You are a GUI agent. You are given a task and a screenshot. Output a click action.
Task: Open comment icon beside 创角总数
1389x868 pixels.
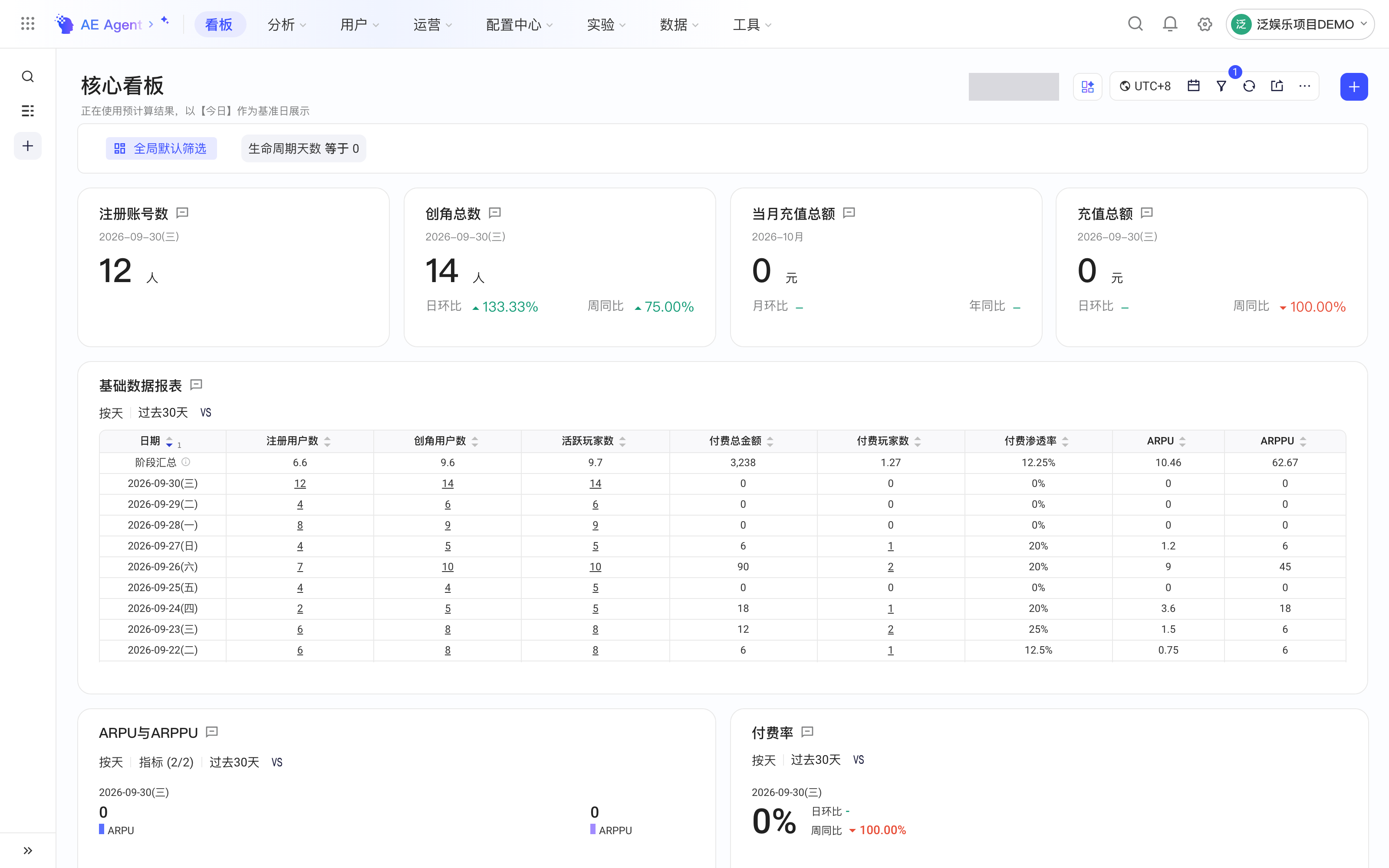[495, 213]
